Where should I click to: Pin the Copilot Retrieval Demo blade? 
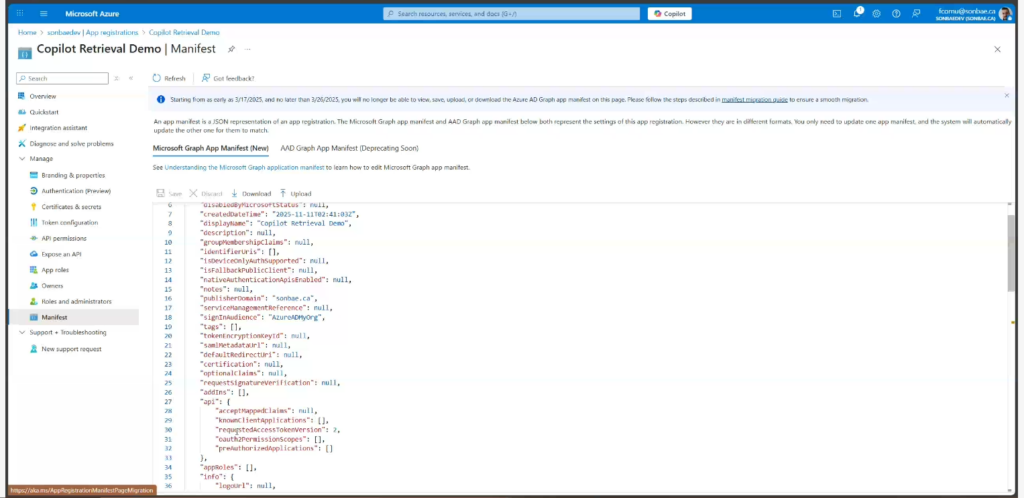pos(232,49)
